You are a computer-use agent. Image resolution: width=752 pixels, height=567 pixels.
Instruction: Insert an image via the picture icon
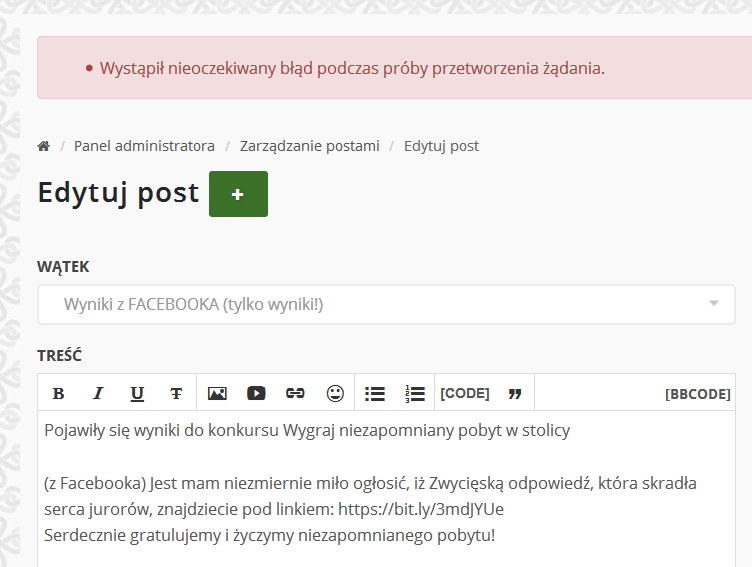click(x=217, y=393)
